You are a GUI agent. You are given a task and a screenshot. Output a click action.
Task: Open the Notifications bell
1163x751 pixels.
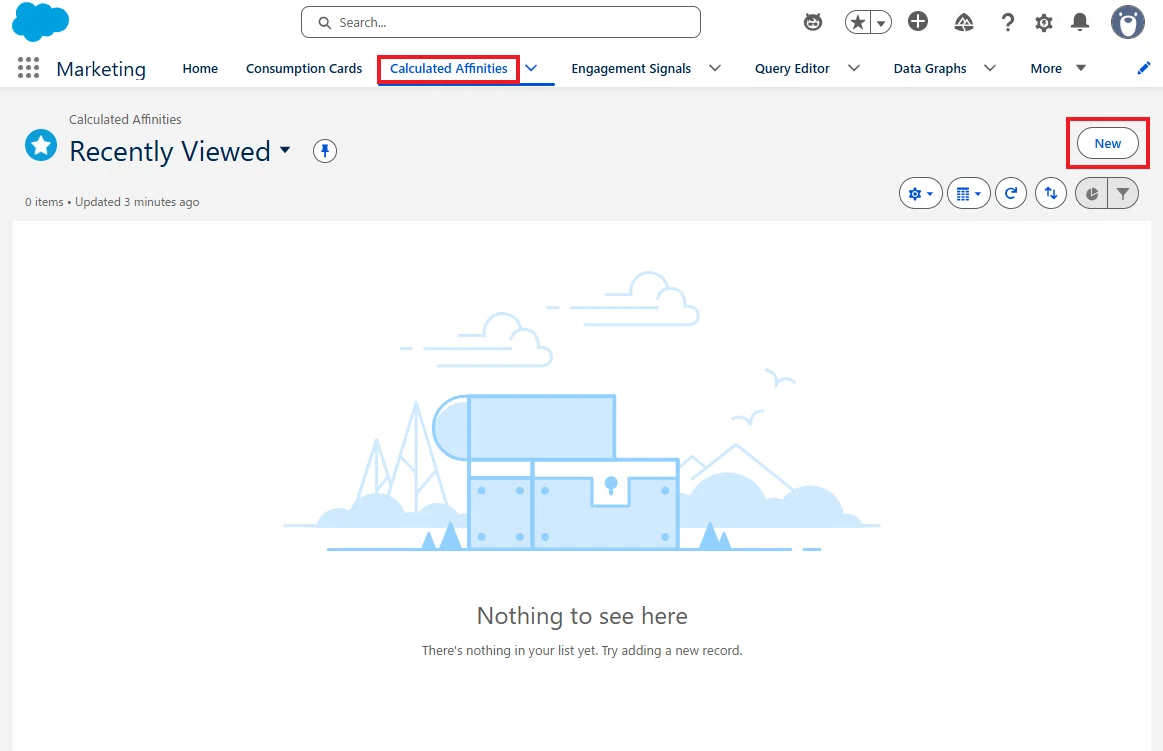coord(1080,22)
